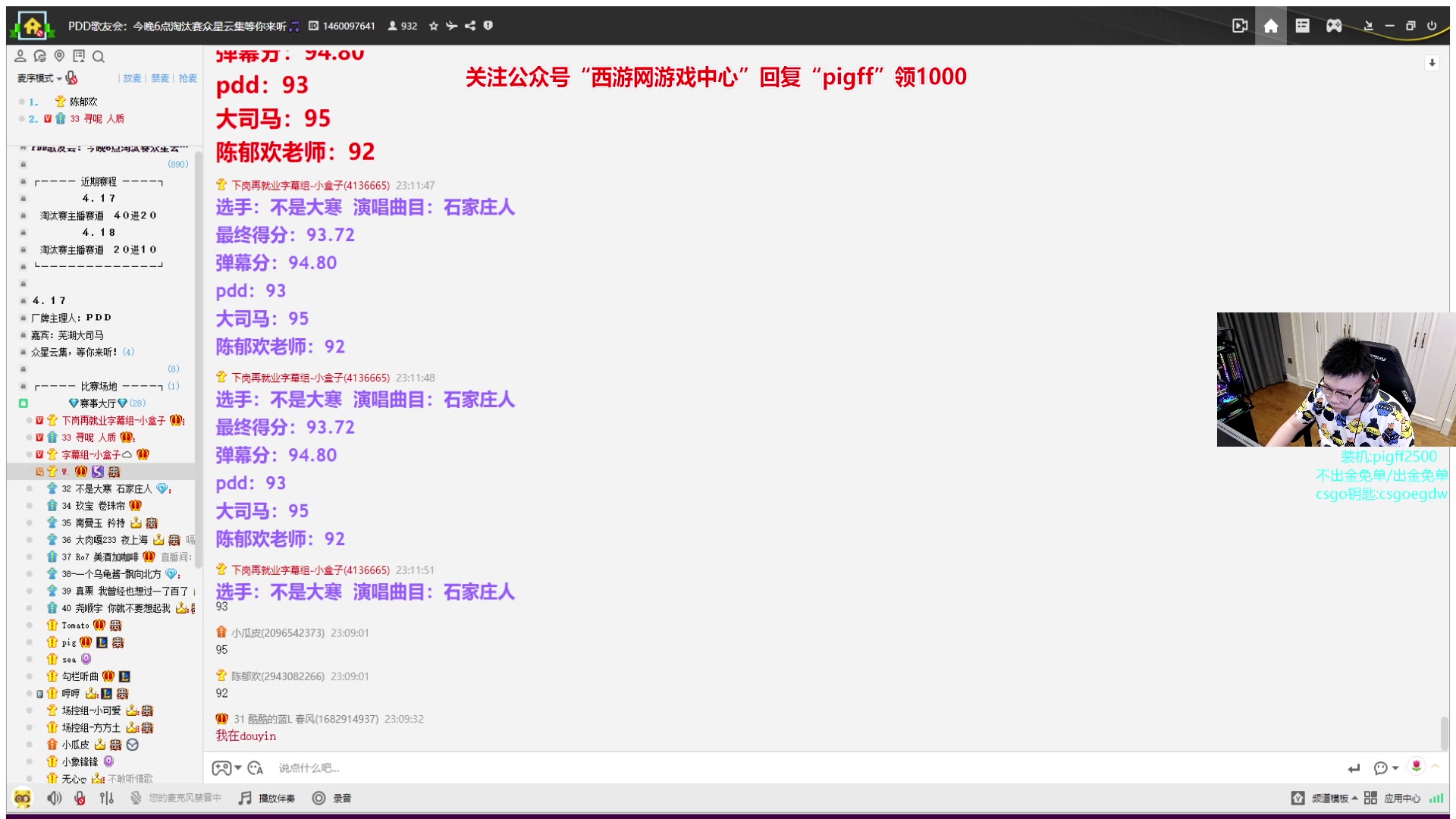Collapse the 赛事大厅 room
The width and height of the screenshot is (1456, 819).
(x=98, y=403)
